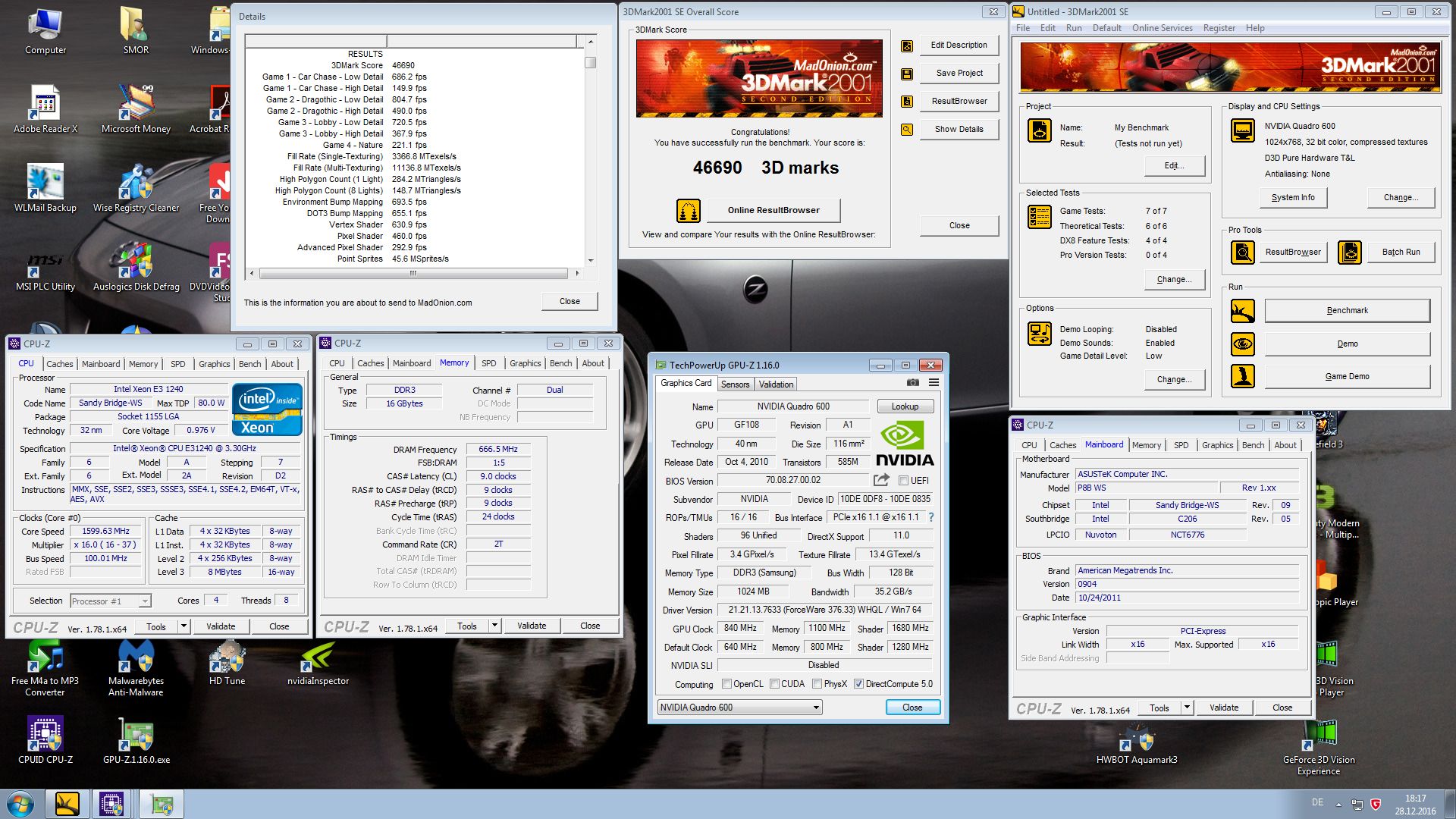Open the NVIDIA Quadro 600 GPU dropdown
1456x819 pixels.
[x=739, y=708]
